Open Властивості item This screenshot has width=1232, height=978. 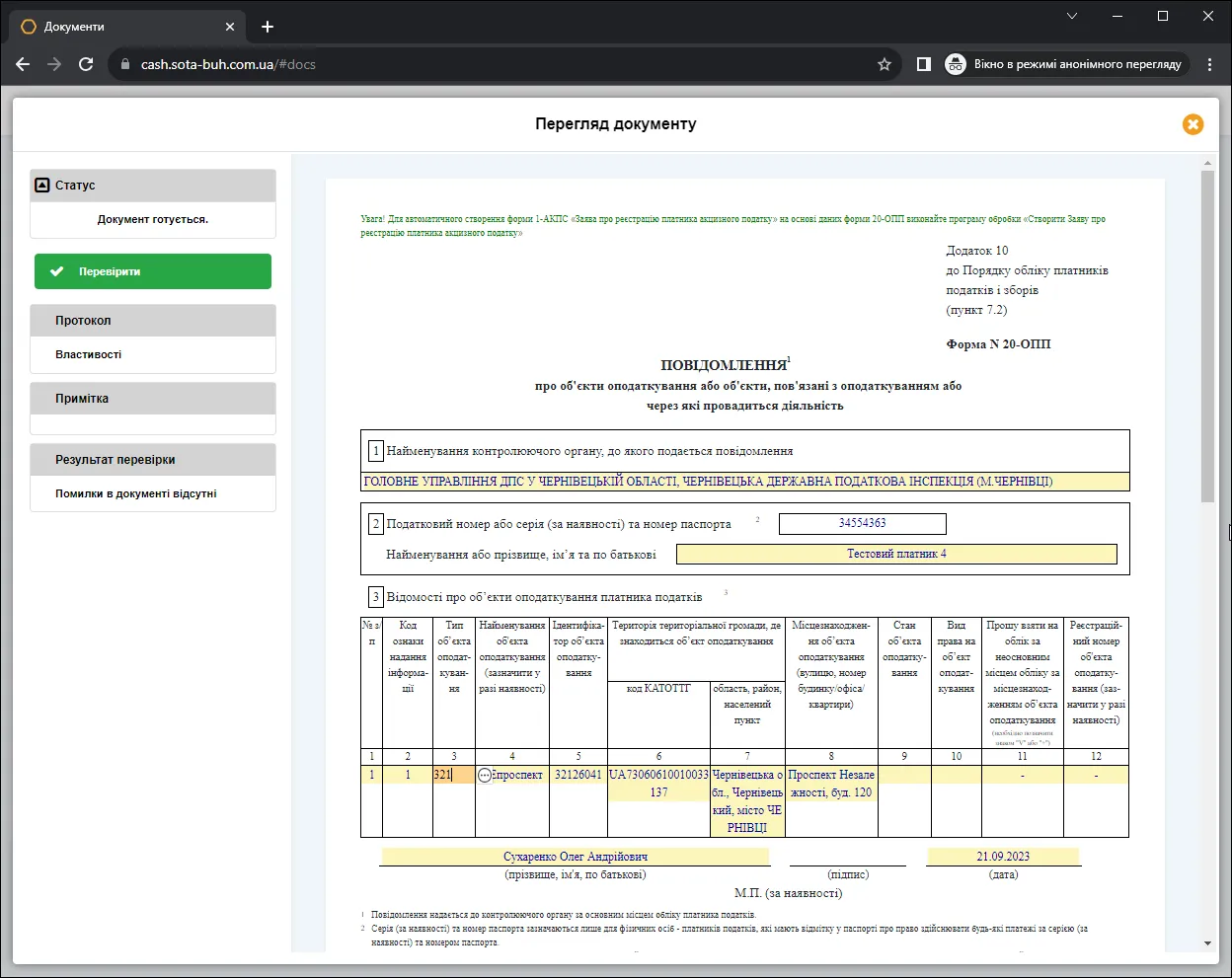(89, 354)
